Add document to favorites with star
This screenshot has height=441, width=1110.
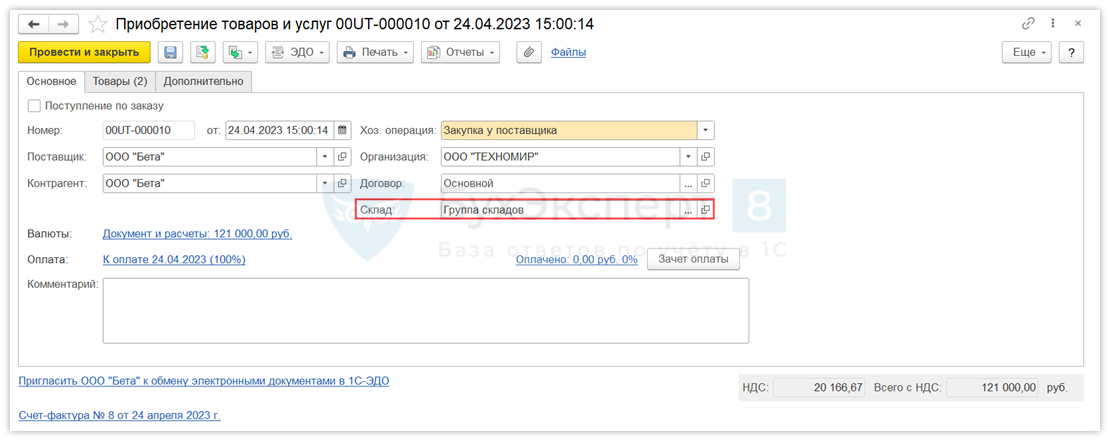pyautogui.click(x=97, y=24)
